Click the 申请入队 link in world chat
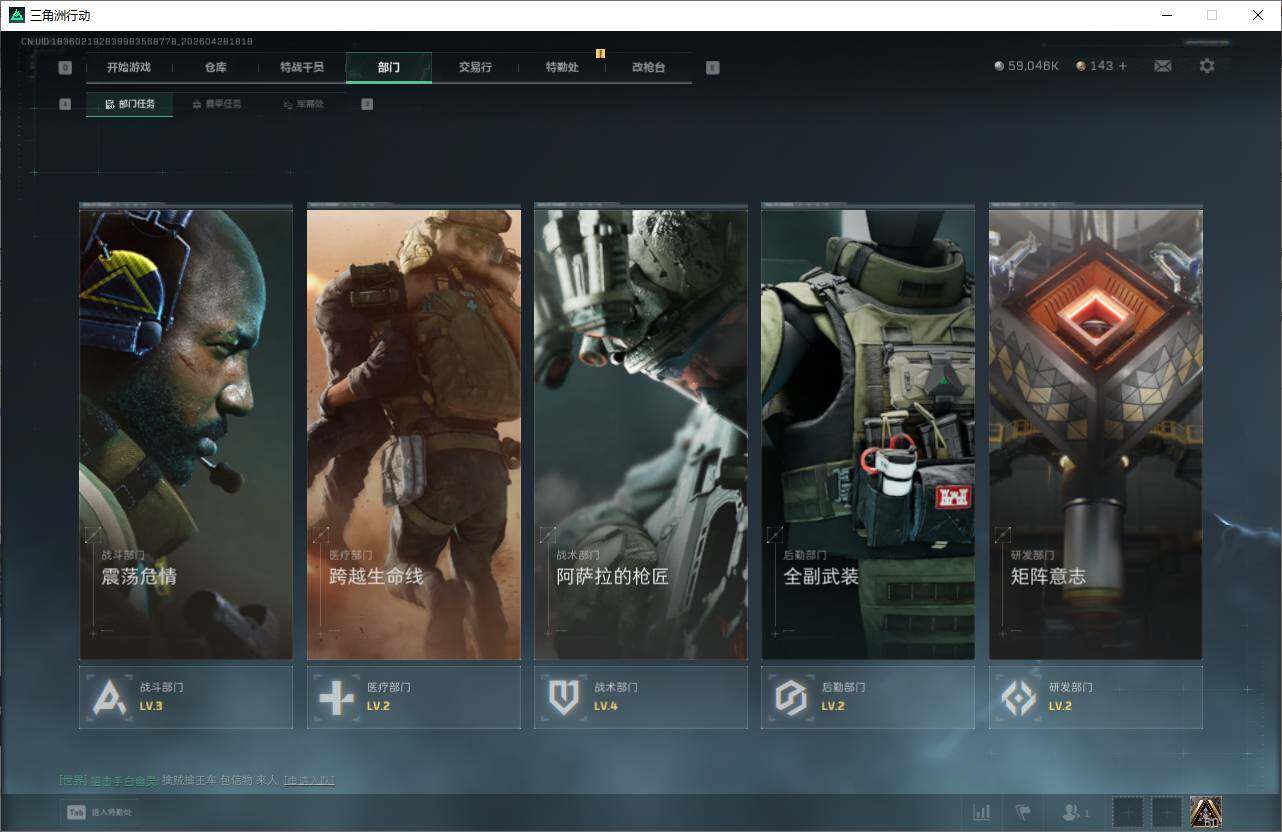 [x=308, y=780]
